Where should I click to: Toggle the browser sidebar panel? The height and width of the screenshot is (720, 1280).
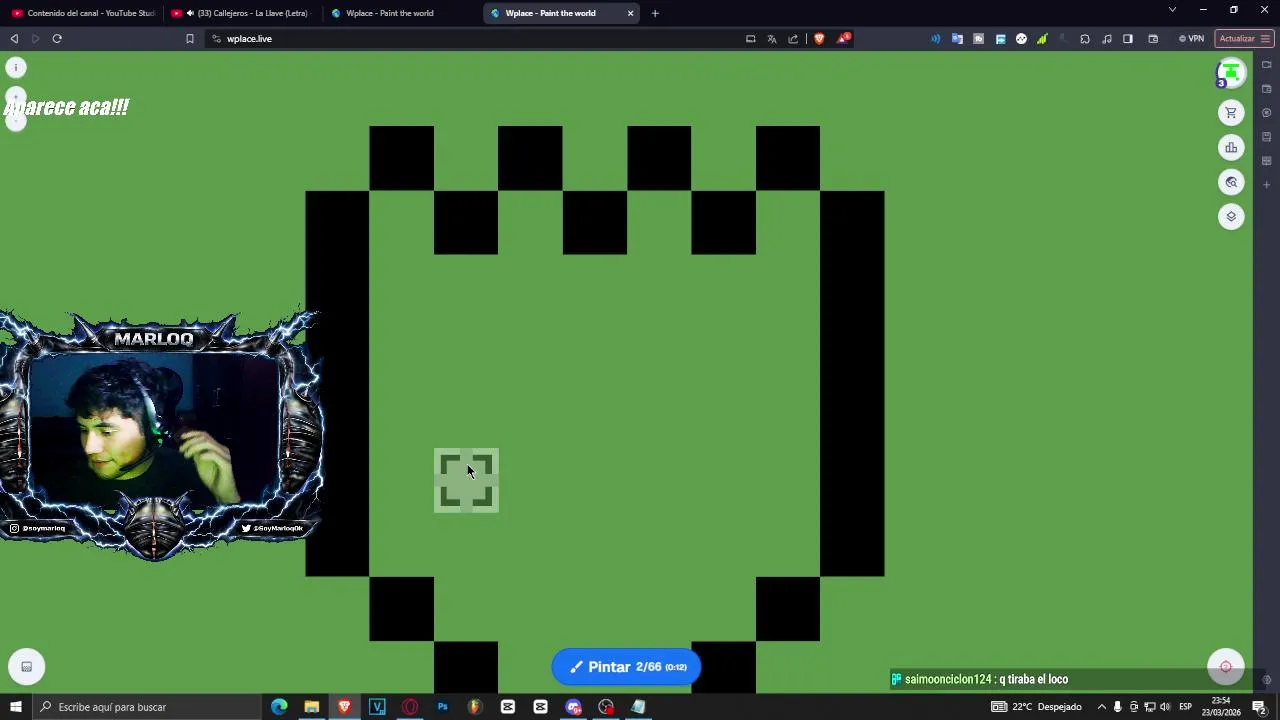pyautogui.click(x=1128, y=39)
